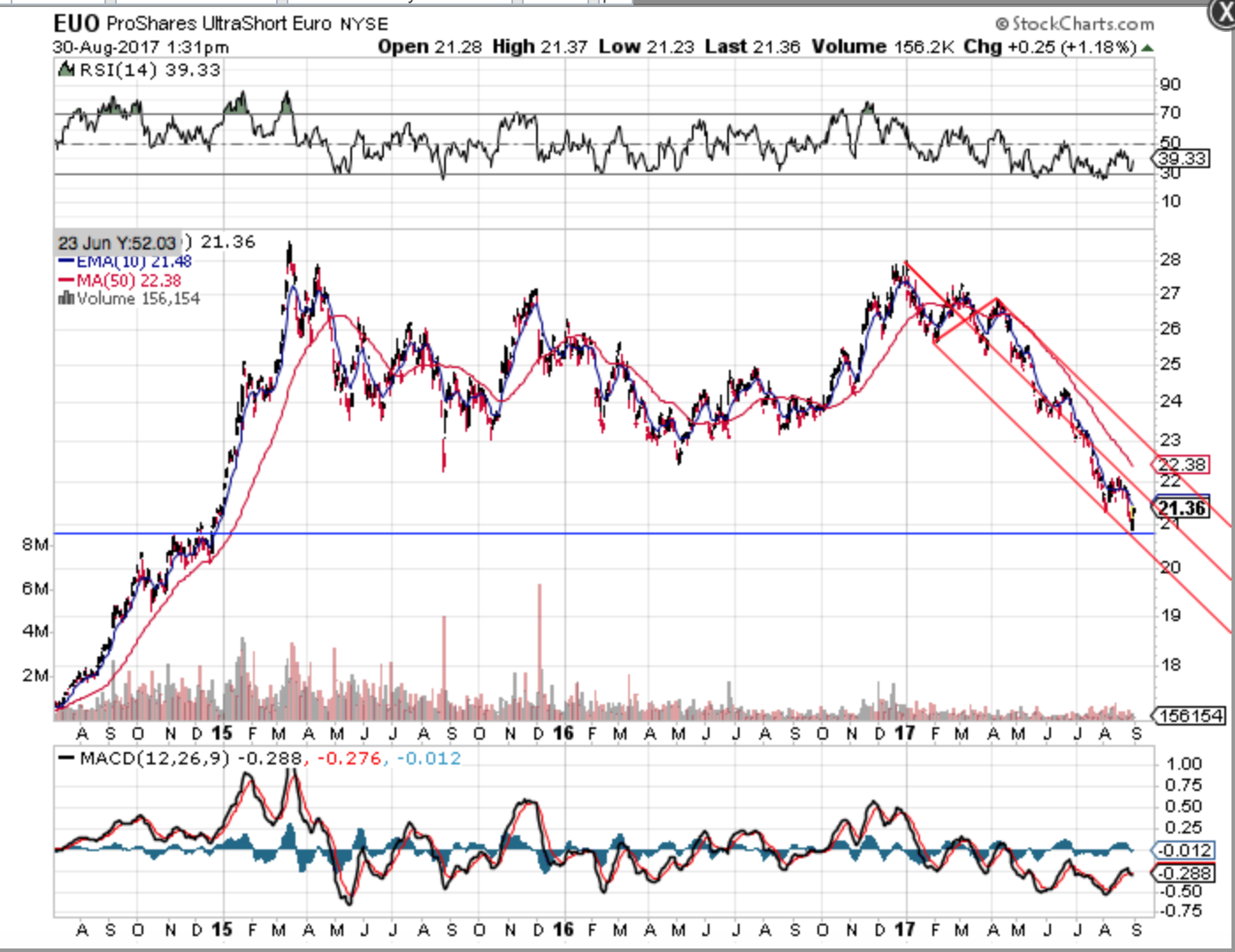Click the 8M volume scale label

pyautogui.click(x=35, y=544)
